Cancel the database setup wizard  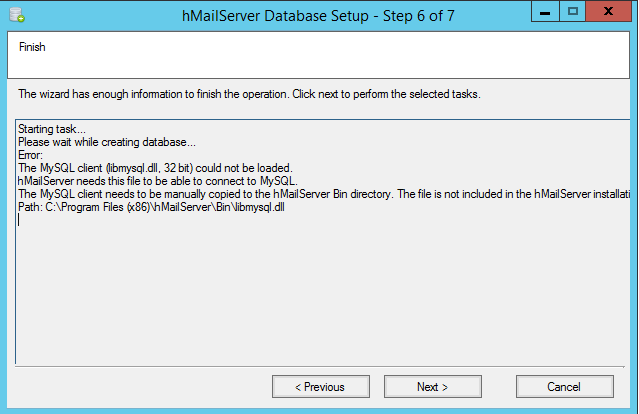pos(564,387)
